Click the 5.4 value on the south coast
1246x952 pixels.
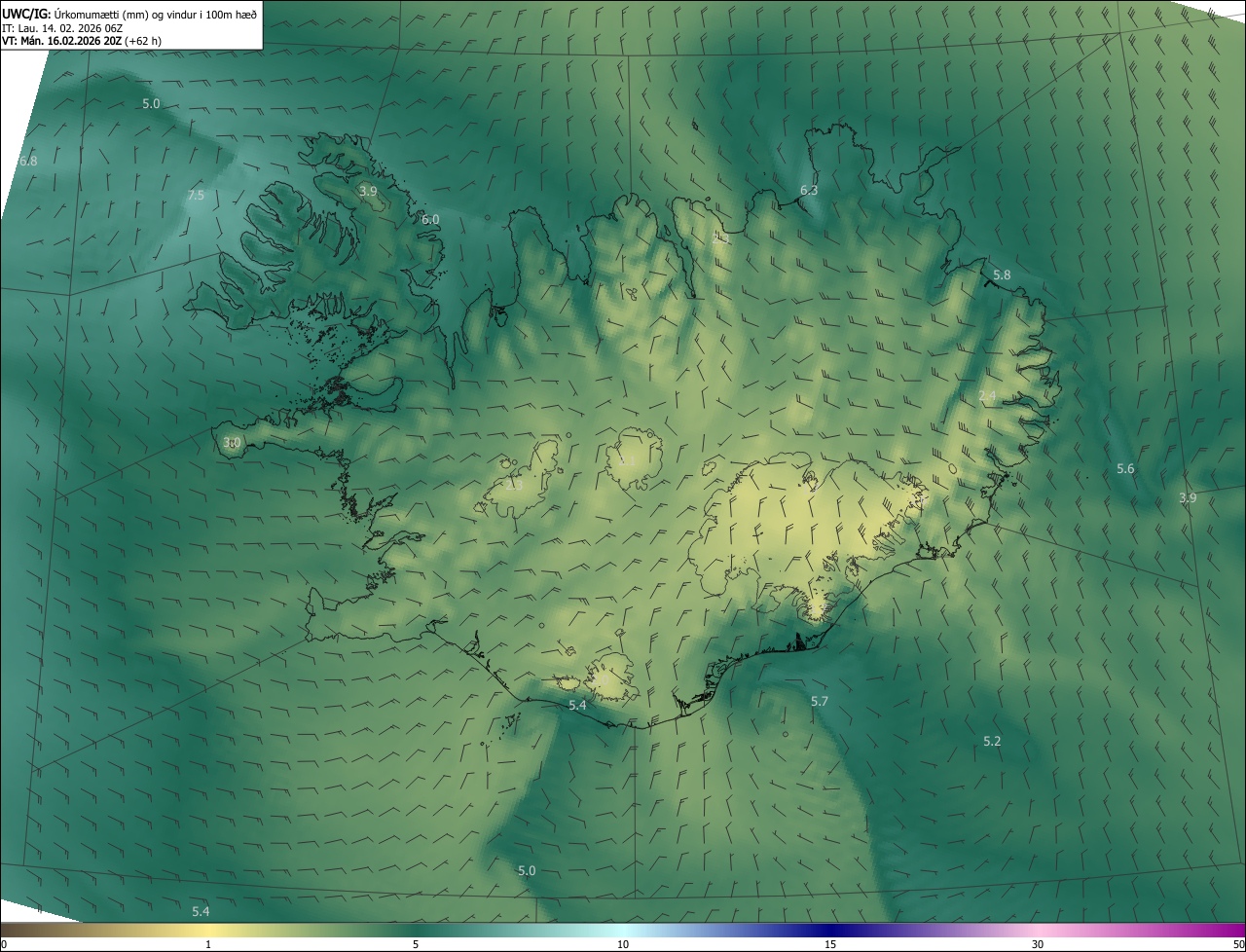click(577, 706)
